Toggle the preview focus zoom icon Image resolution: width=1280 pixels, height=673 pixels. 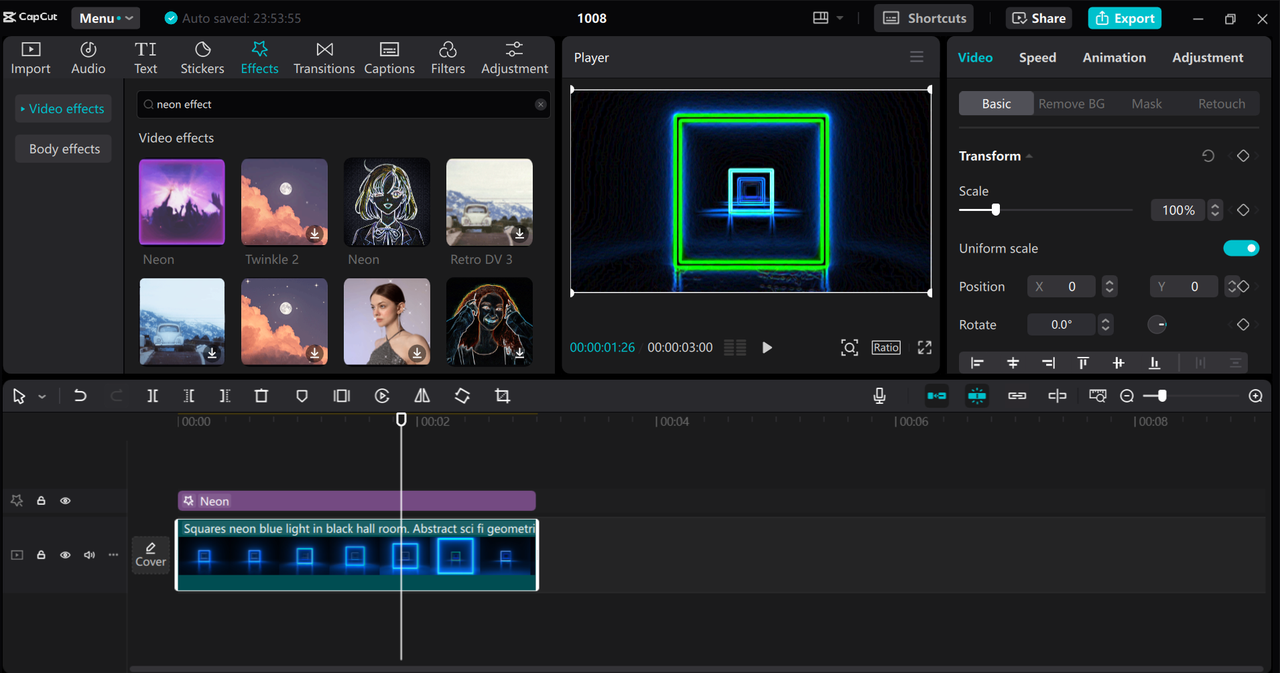point(849,347)
